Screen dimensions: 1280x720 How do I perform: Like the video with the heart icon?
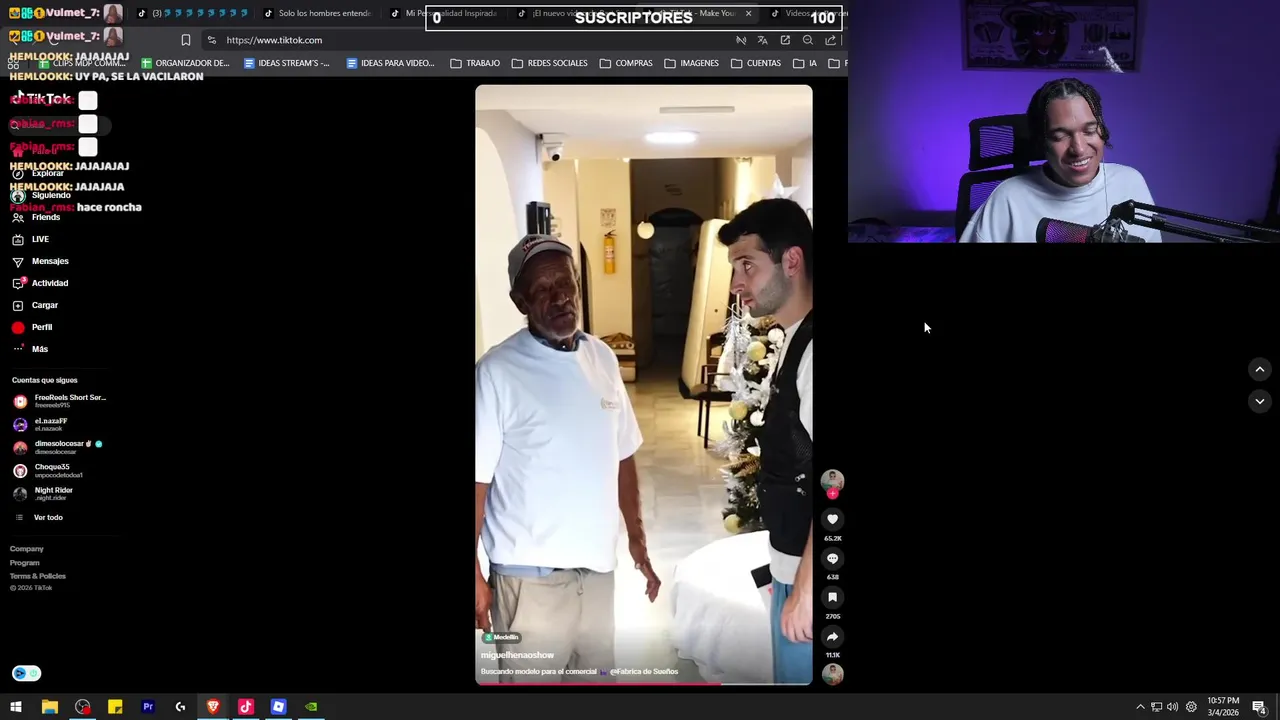pos(832,519)
